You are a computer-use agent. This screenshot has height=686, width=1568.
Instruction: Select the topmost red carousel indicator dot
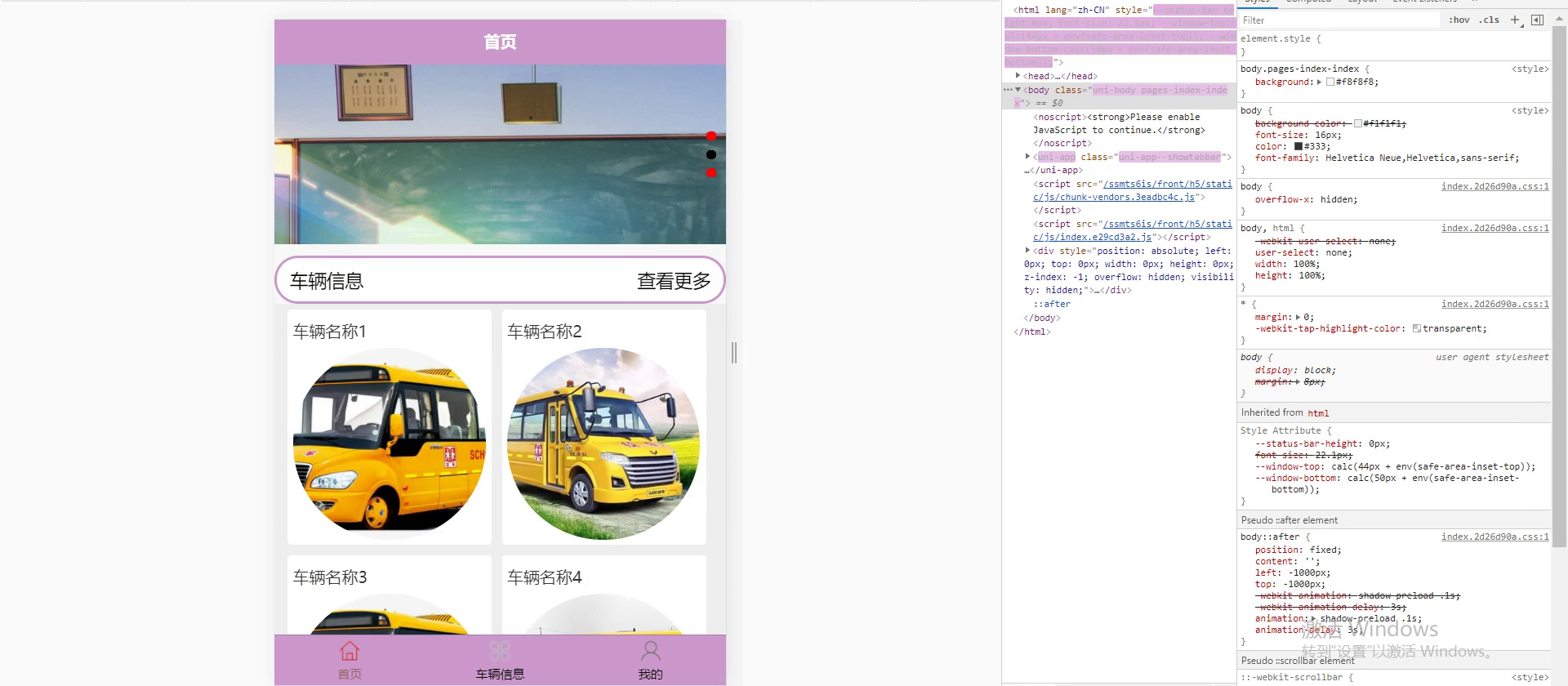(711, 136)
